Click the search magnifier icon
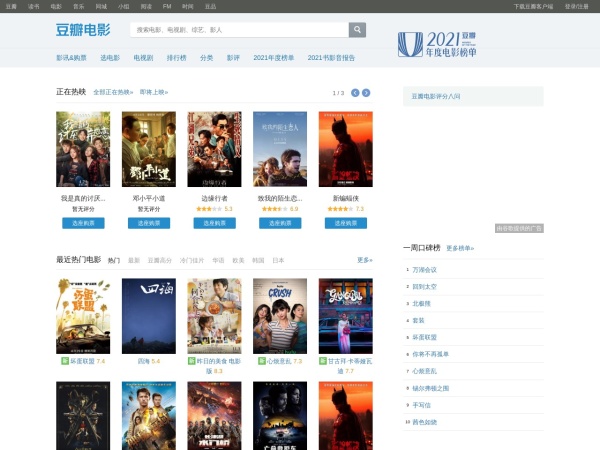600x450 pixels. [357, 30]
